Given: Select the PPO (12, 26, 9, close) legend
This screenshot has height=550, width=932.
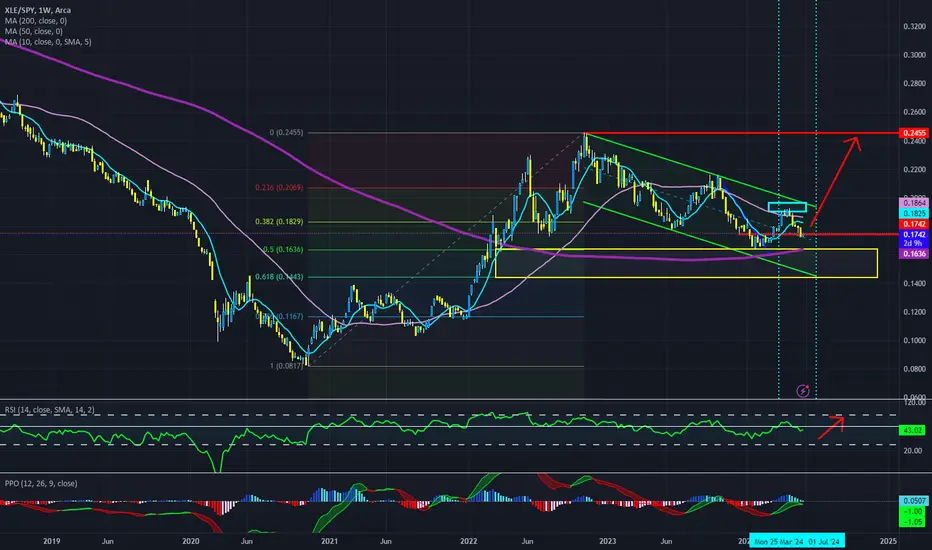Looking at the screenshot, I should [x=41, y=483].
